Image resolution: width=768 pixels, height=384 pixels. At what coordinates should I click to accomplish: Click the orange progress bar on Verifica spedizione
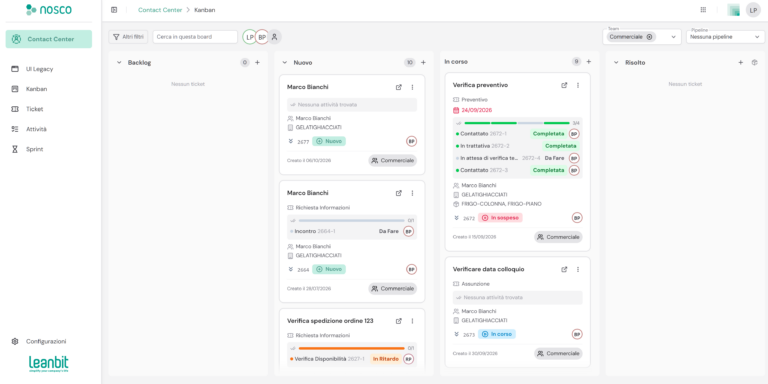coord(351,348)
